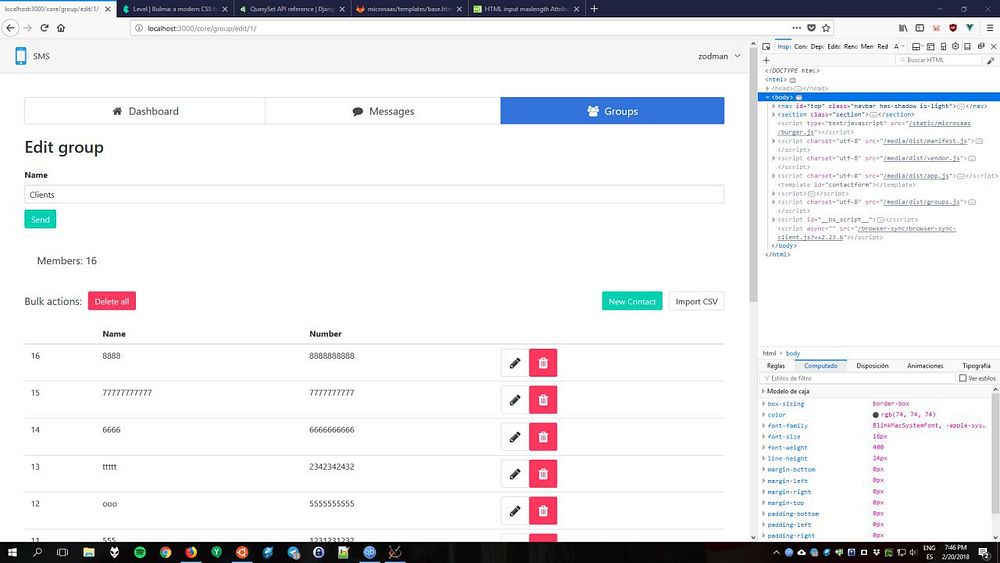Expand the head element in the inspector
The image size is (1000, 563).
click(x=767, y=89)
